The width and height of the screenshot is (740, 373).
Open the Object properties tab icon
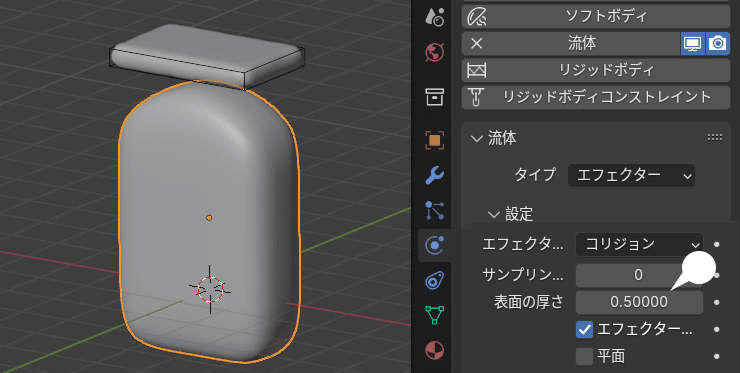[434, 140]
